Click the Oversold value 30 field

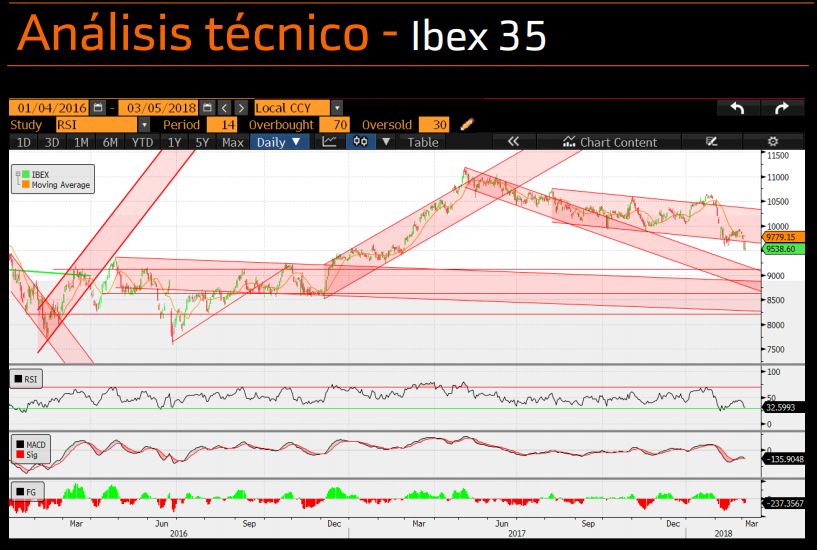[x=434, y=124]
